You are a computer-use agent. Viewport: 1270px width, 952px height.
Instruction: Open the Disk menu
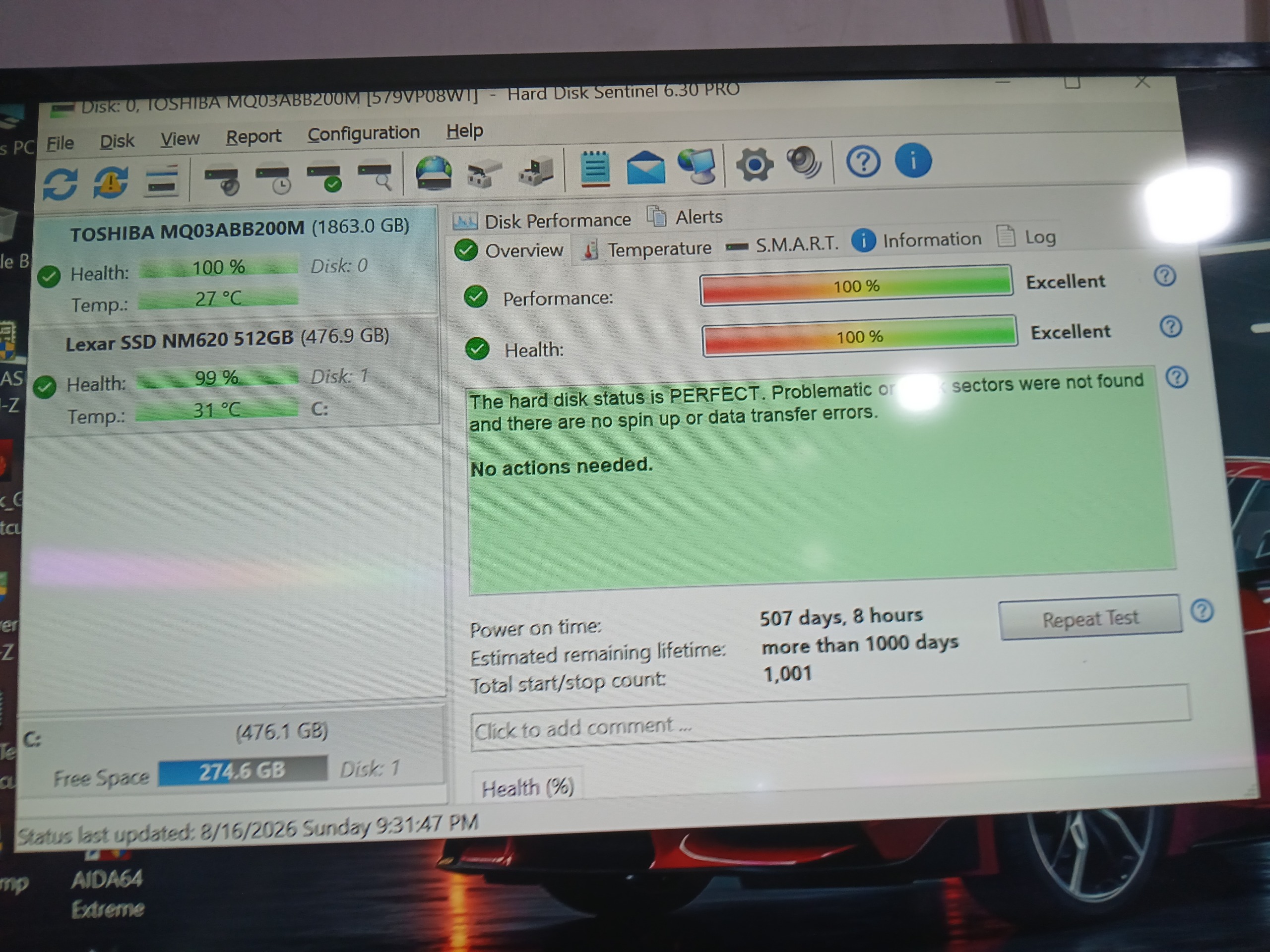coord(117,141)
